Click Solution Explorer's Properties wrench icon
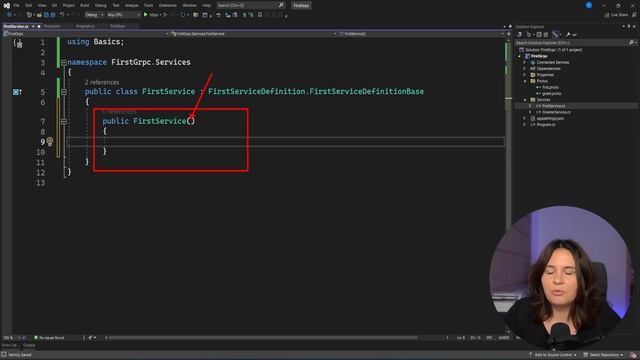Screen dimensions: 640x360 [568, 35]
